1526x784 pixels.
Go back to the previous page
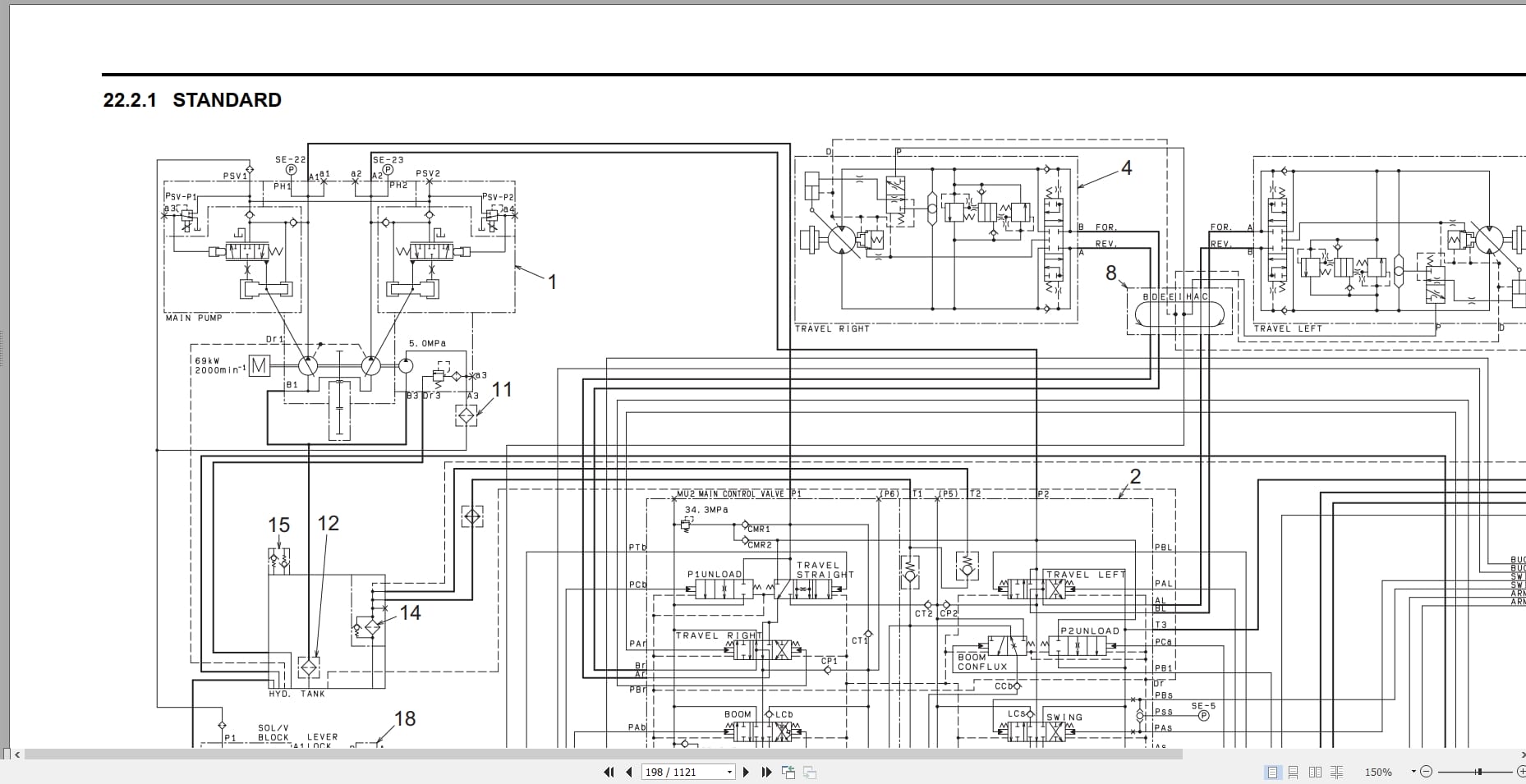tap(629, 772)
